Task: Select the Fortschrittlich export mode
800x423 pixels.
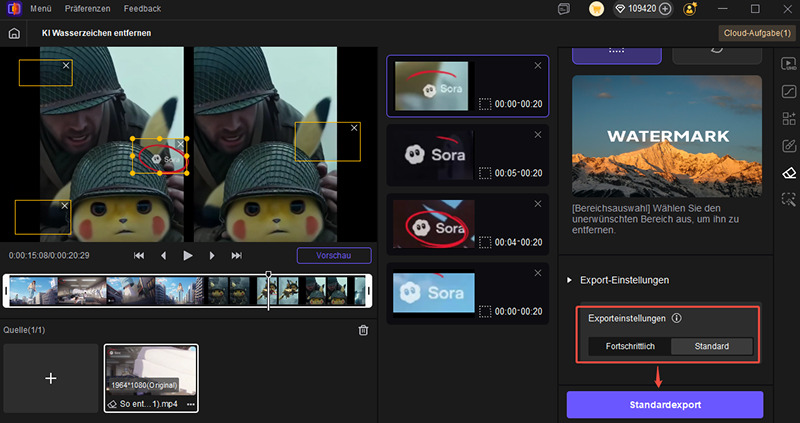Action: pos(630,346)
